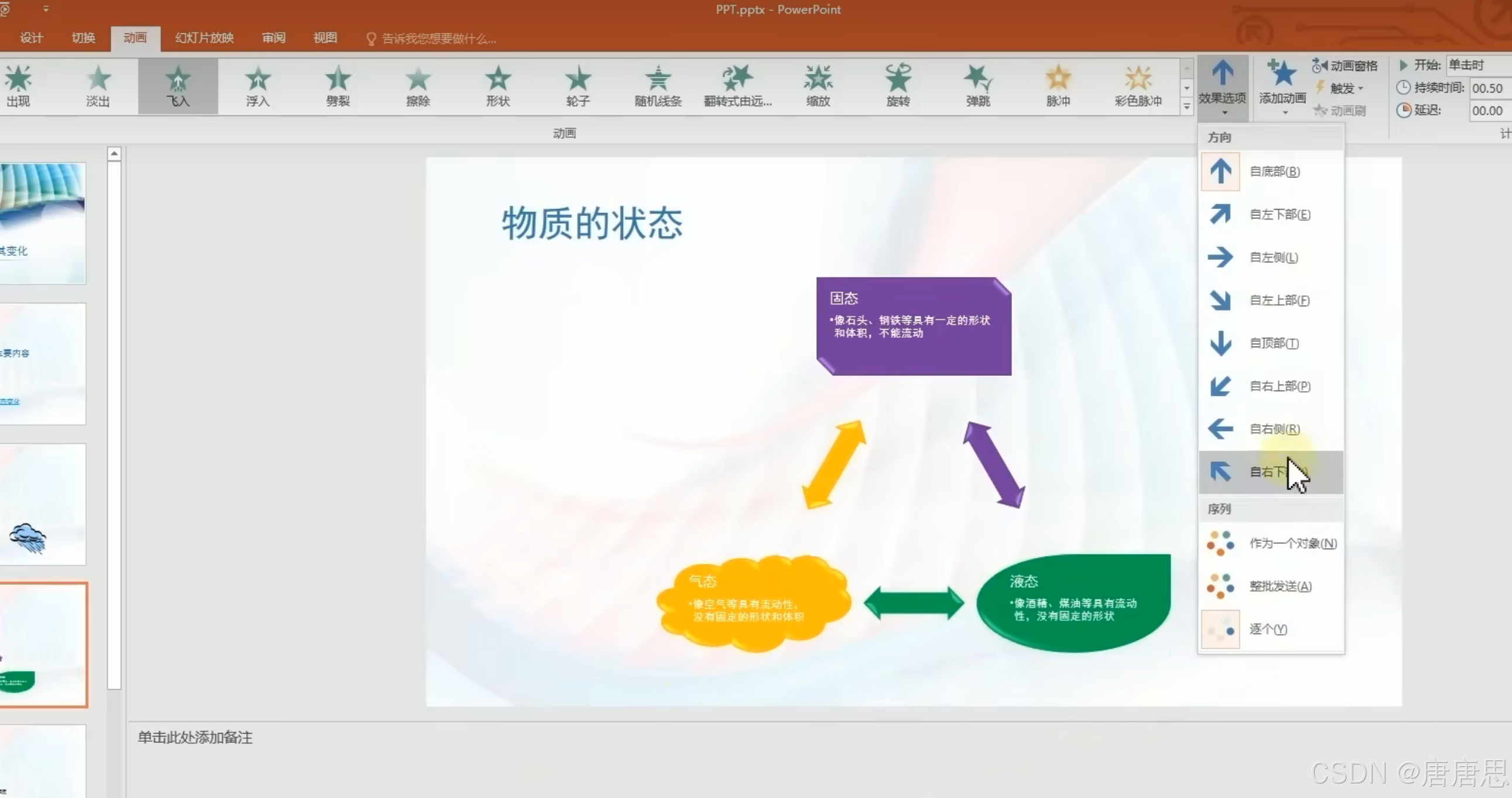The height and width of the screenshot is (798, 1512).
Task: Open the 触发 (Trigger) dropdown
Action: 1341,88
